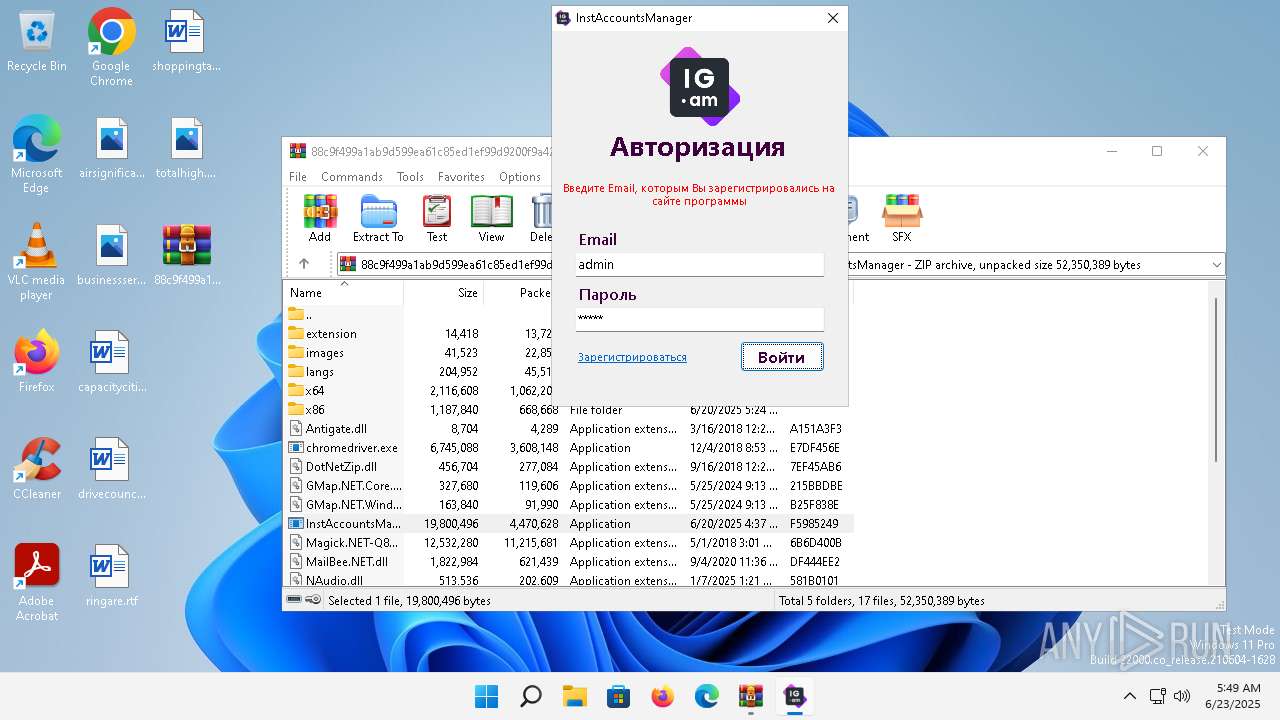Select the totalhigh image file on desktop
The width and height of the screenshot is (1280, 720).
(x=187, y=148)
